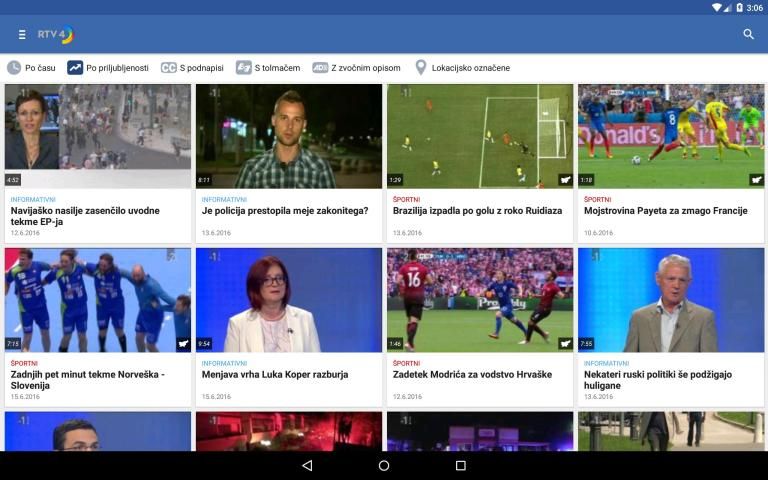Click the sign language interpreter icon
Image resolution: width=768 pixels, height=480 pixels.
pos(243,68)
